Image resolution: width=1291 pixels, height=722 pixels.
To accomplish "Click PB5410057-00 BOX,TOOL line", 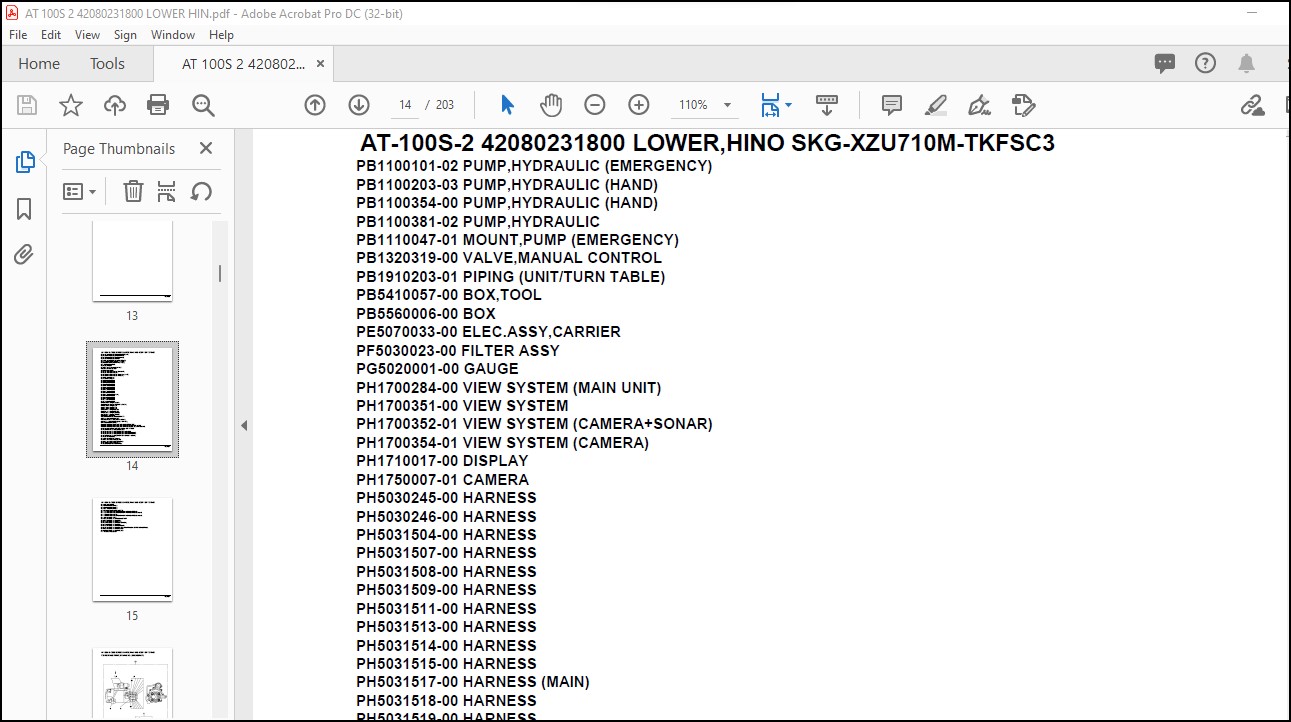I will pos(449,295).
